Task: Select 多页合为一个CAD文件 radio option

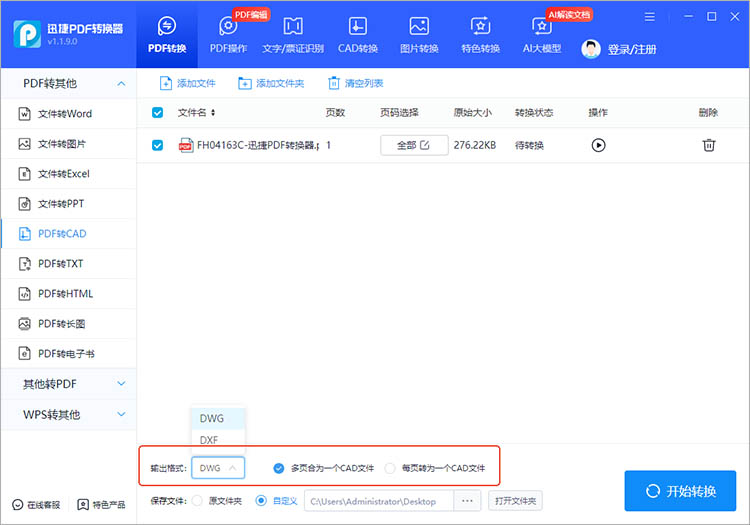Action: (x=279, y=468)
